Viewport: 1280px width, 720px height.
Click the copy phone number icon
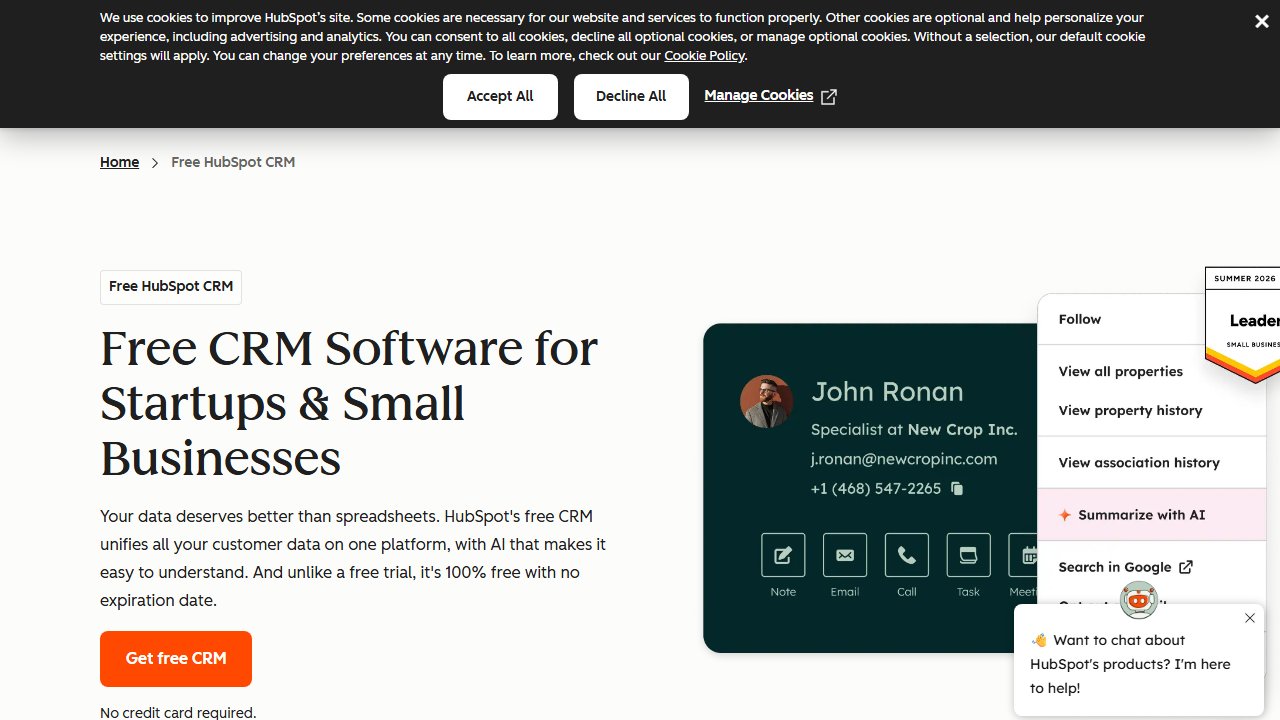[957, 489]
